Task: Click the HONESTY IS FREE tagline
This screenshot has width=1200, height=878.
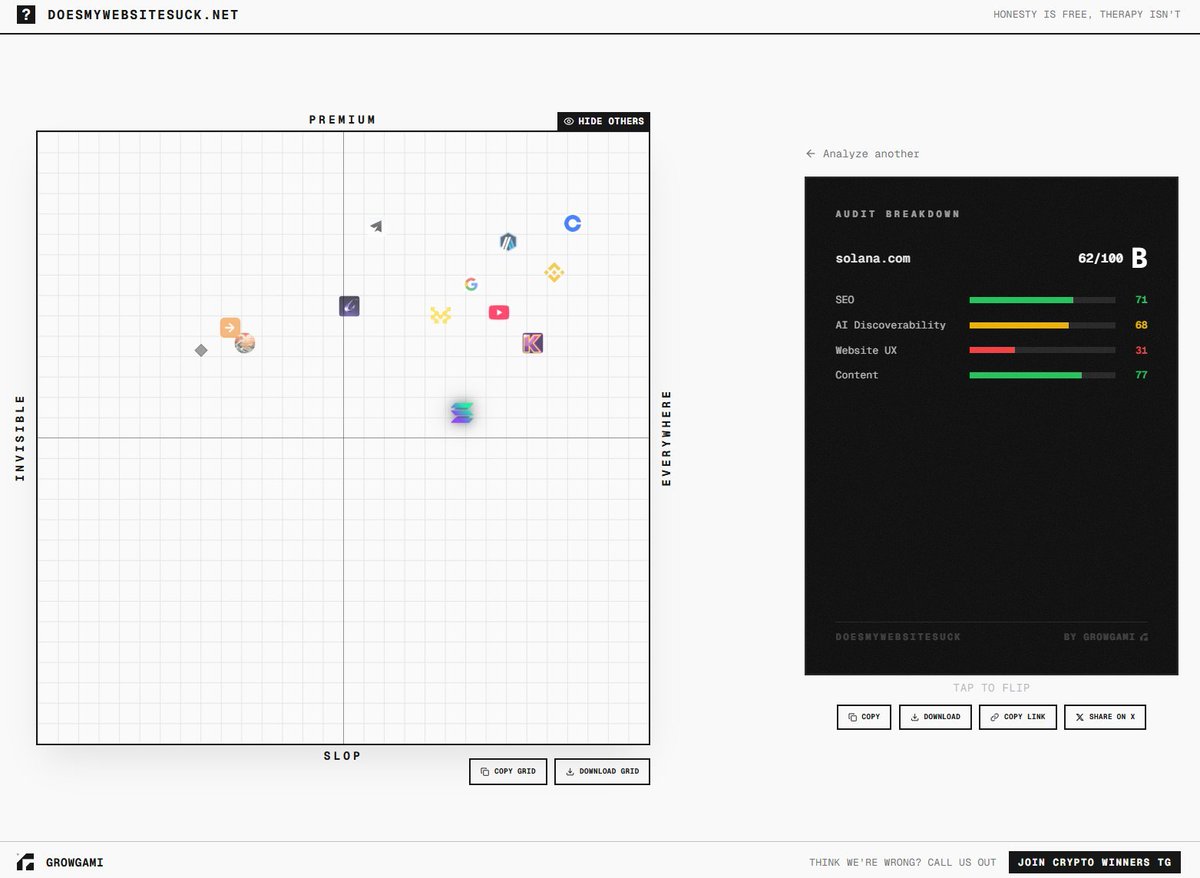Action: pos(1087,15)
